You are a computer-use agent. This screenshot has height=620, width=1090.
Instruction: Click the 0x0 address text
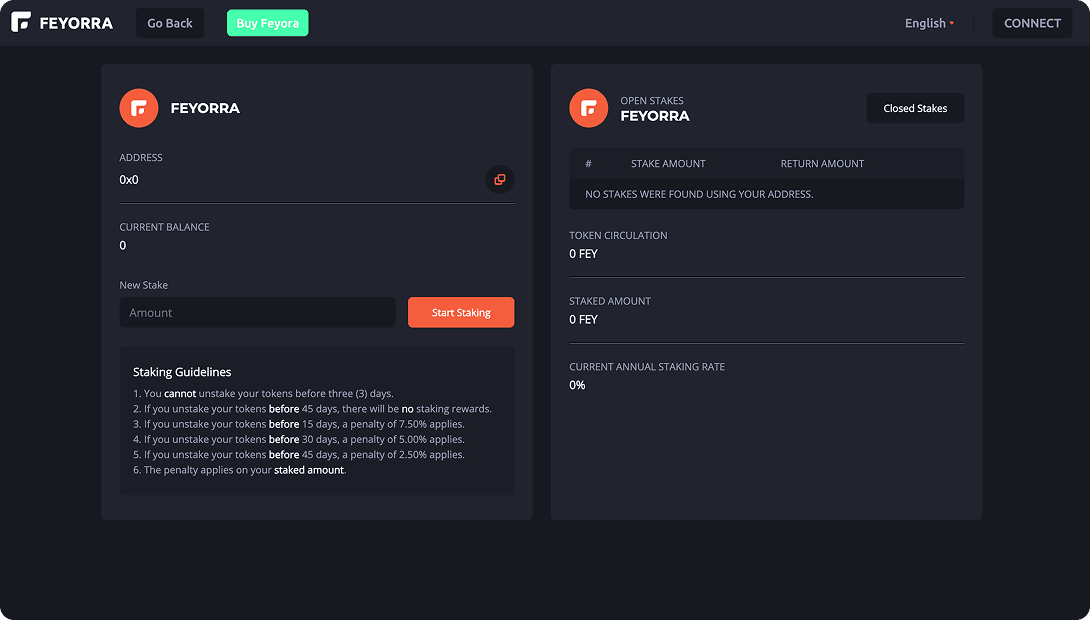coord(129,180)
